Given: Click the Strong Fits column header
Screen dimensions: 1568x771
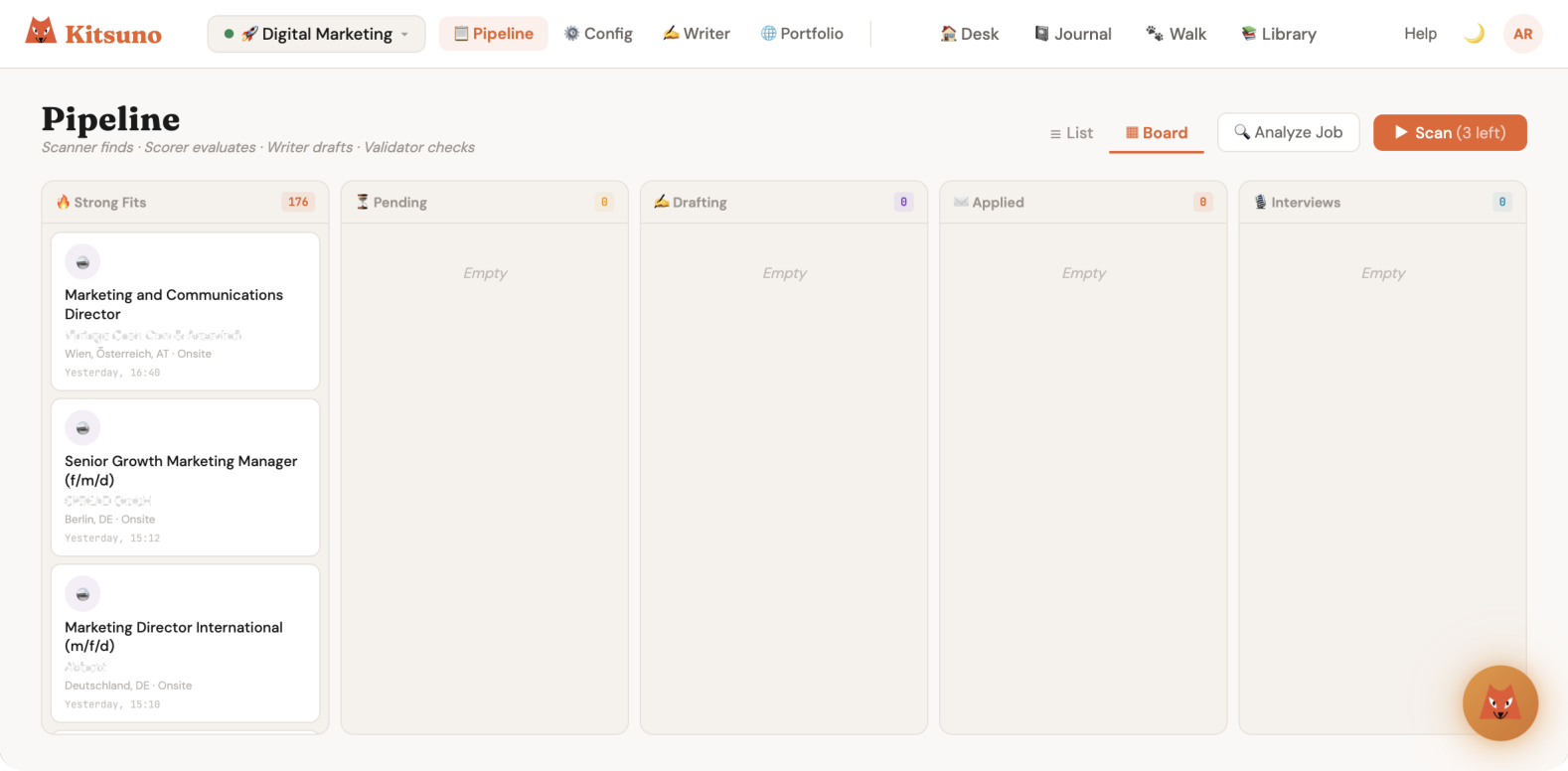Looking at the screenshot, I should tap(185, 202).
